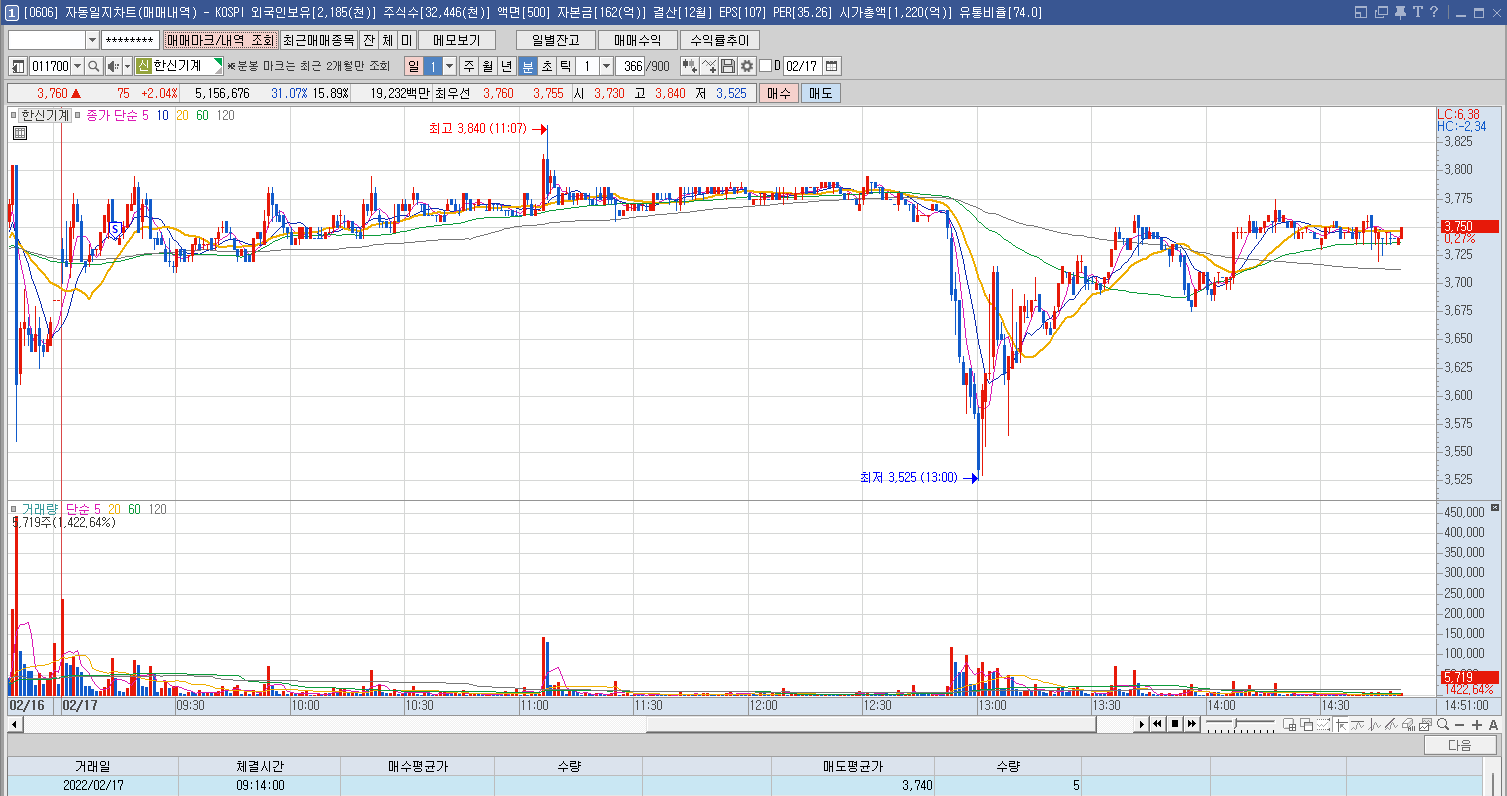Click the overlapping windows icon in bottom toolbar
Viewport: 1507px width, 796px height.
(x=1306, y=725)
